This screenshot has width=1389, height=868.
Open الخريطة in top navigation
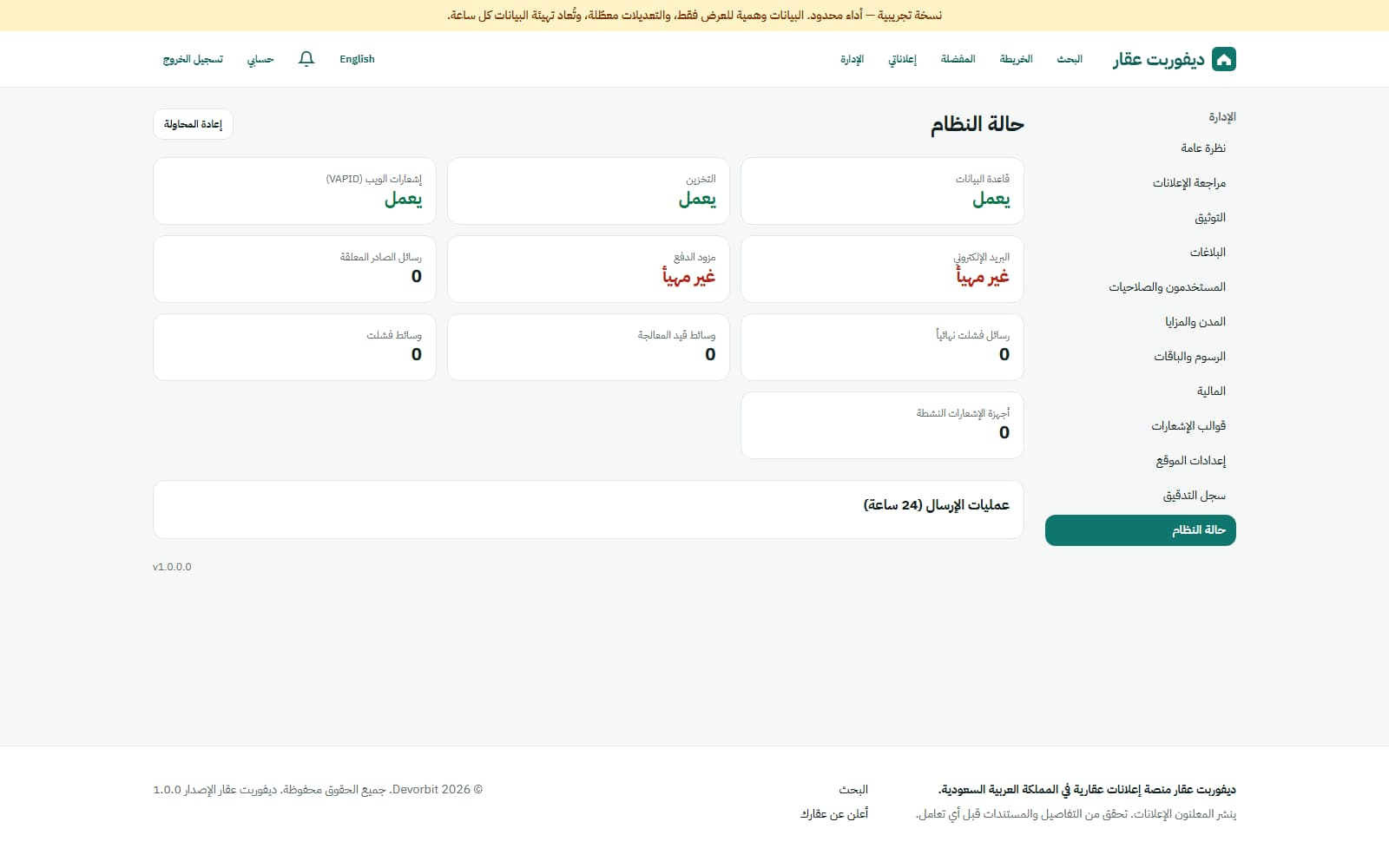1016,59
